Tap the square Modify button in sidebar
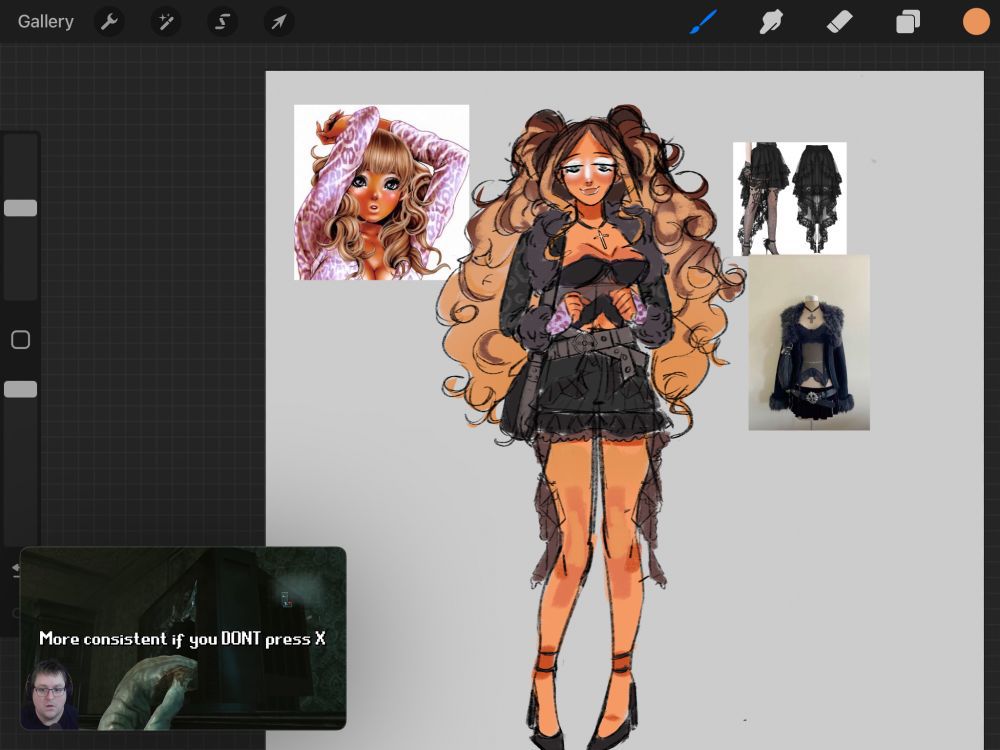Viewport: 1000px width, 750px height. [20, 340]
